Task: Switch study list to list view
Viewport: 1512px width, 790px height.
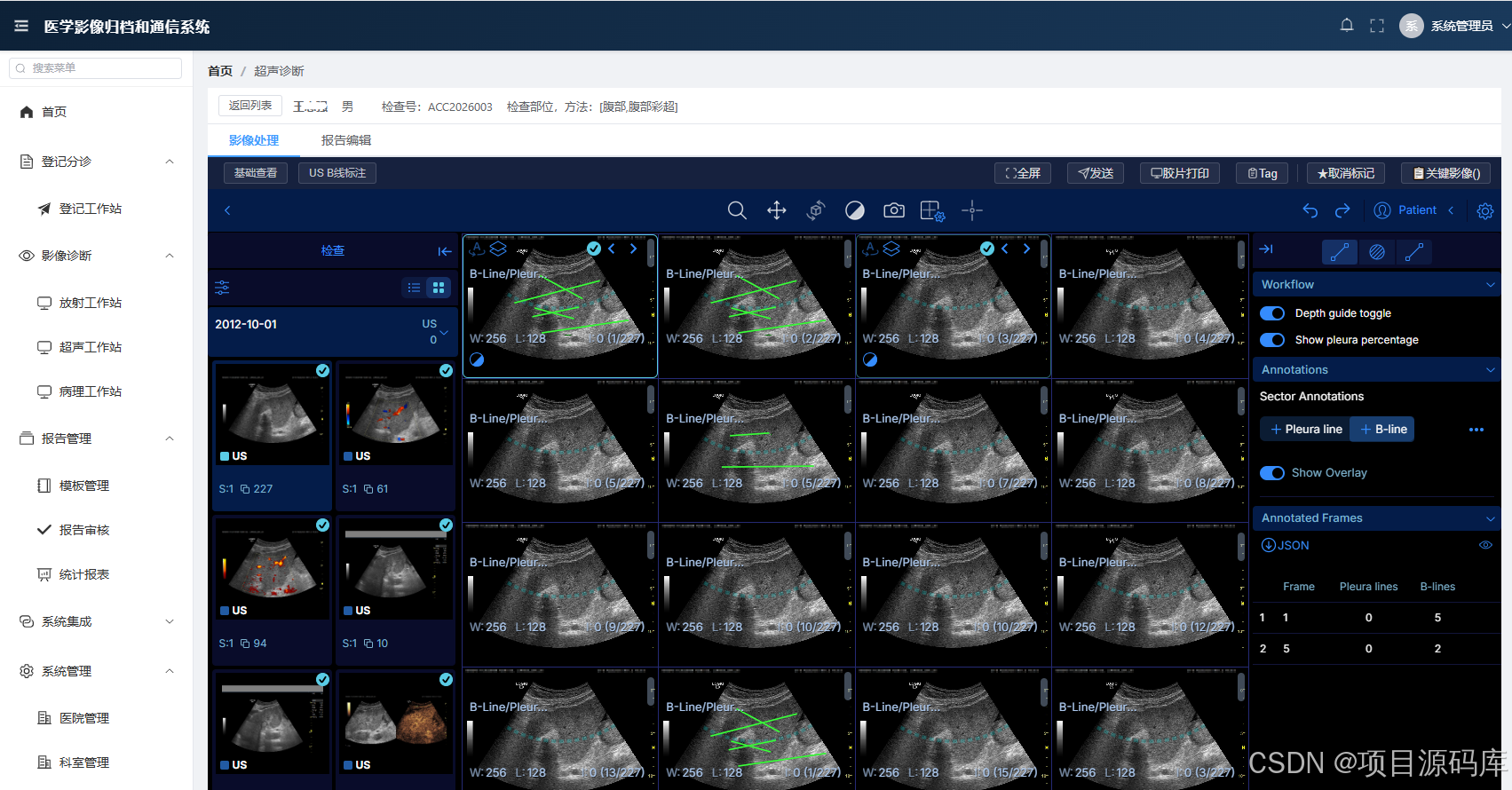Action: point(414,288)
